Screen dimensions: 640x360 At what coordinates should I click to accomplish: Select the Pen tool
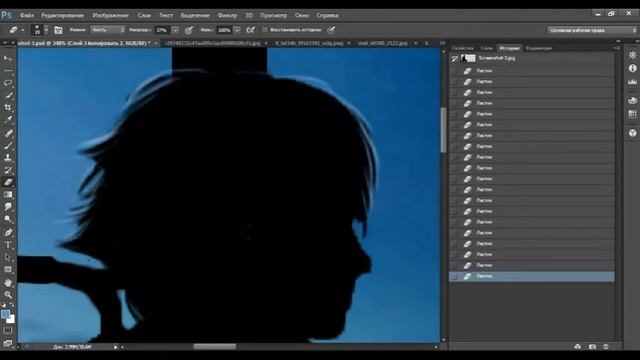(x=8, y=233)
